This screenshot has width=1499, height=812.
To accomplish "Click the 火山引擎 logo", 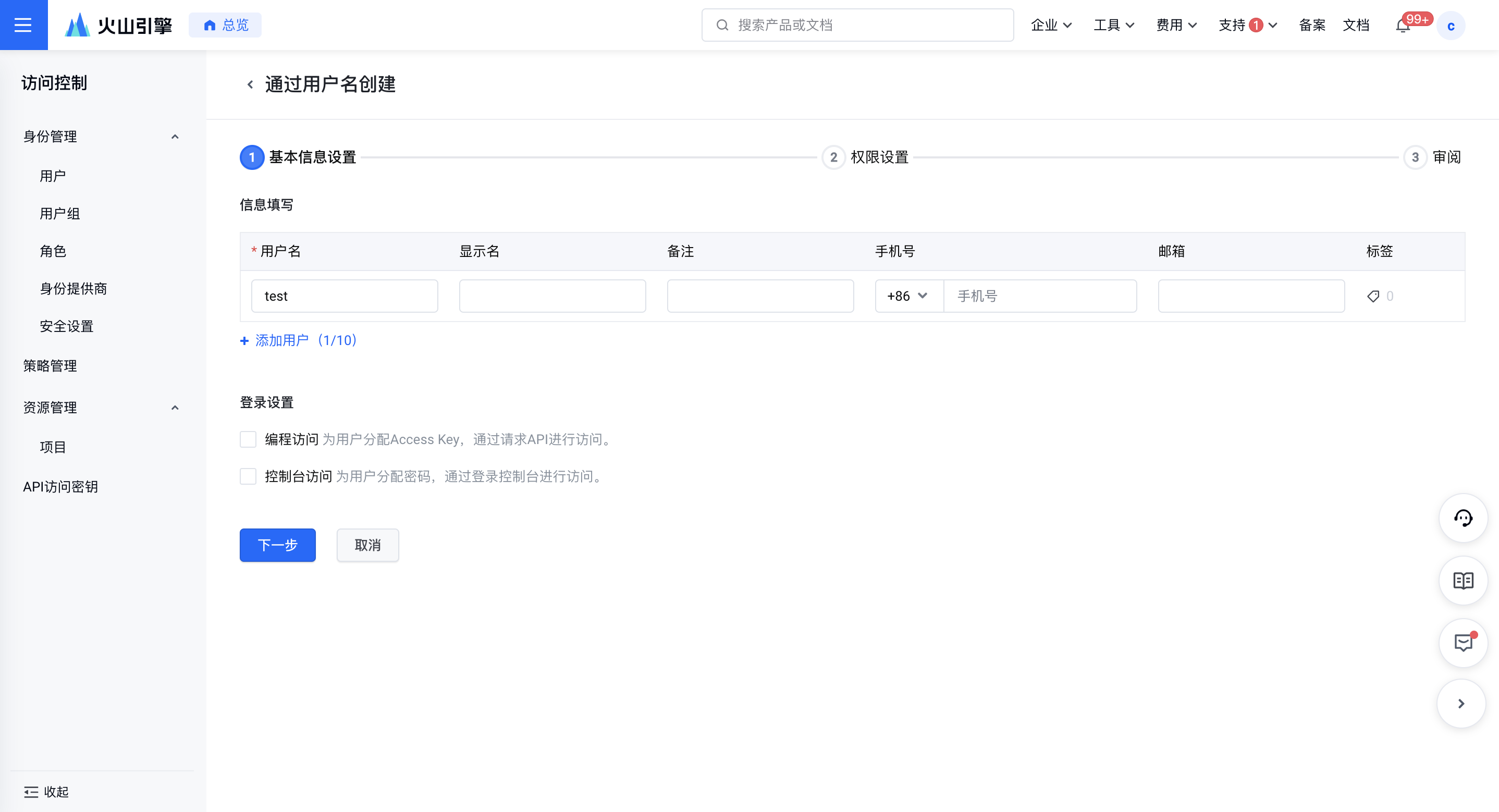I will coord(119,25).
